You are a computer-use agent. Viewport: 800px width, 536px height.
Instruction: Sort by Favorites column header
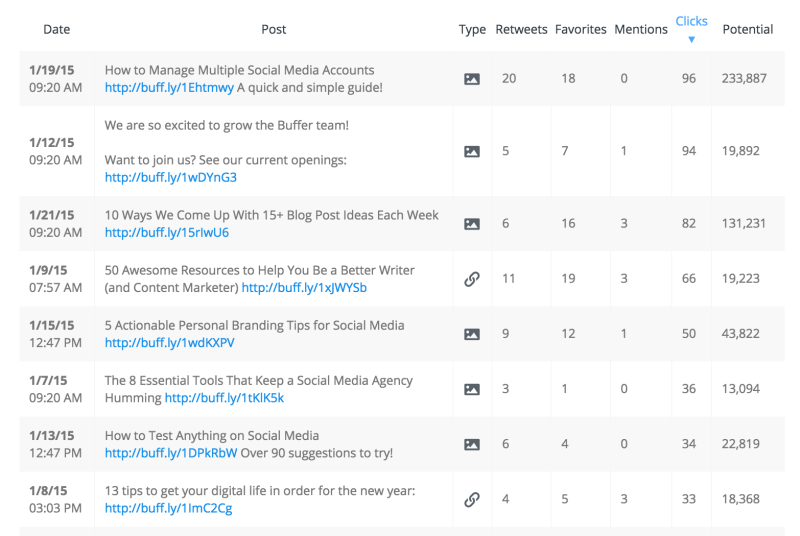(x=581, y=30)
